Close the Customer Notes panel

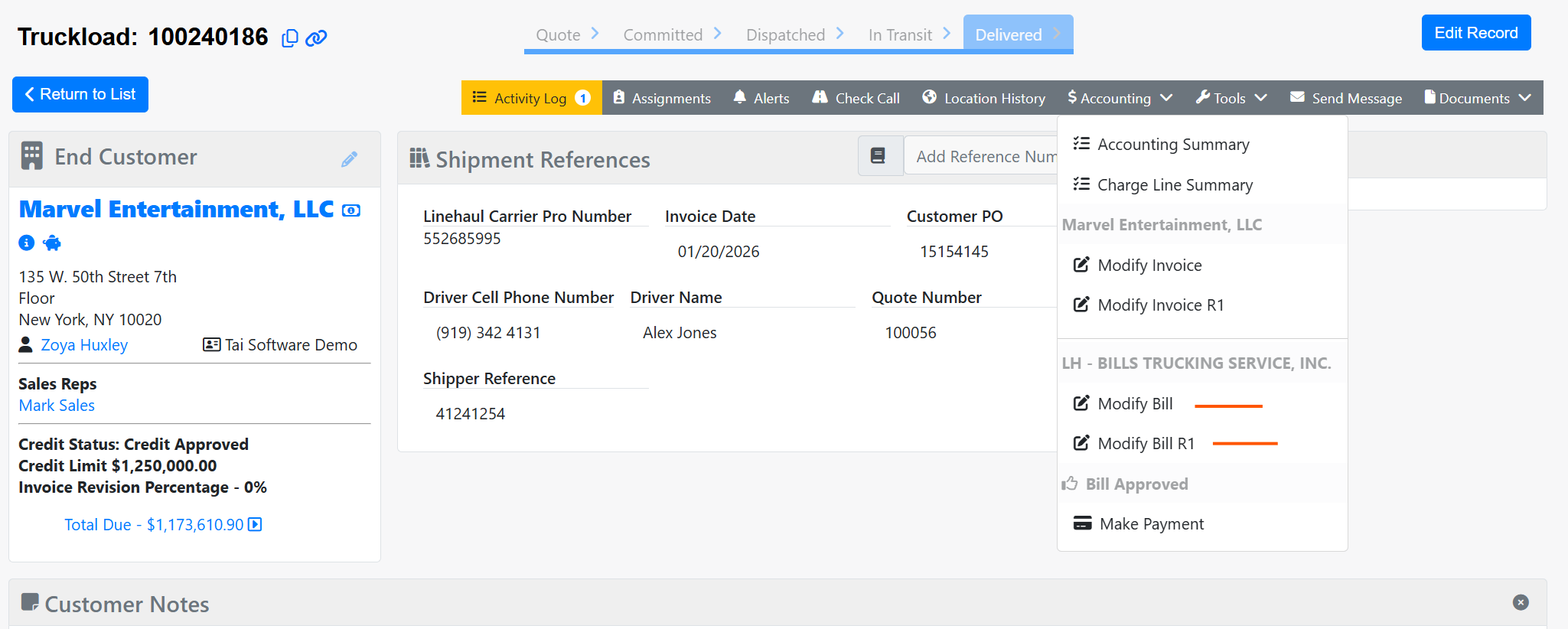click(x=1521, y=602)
